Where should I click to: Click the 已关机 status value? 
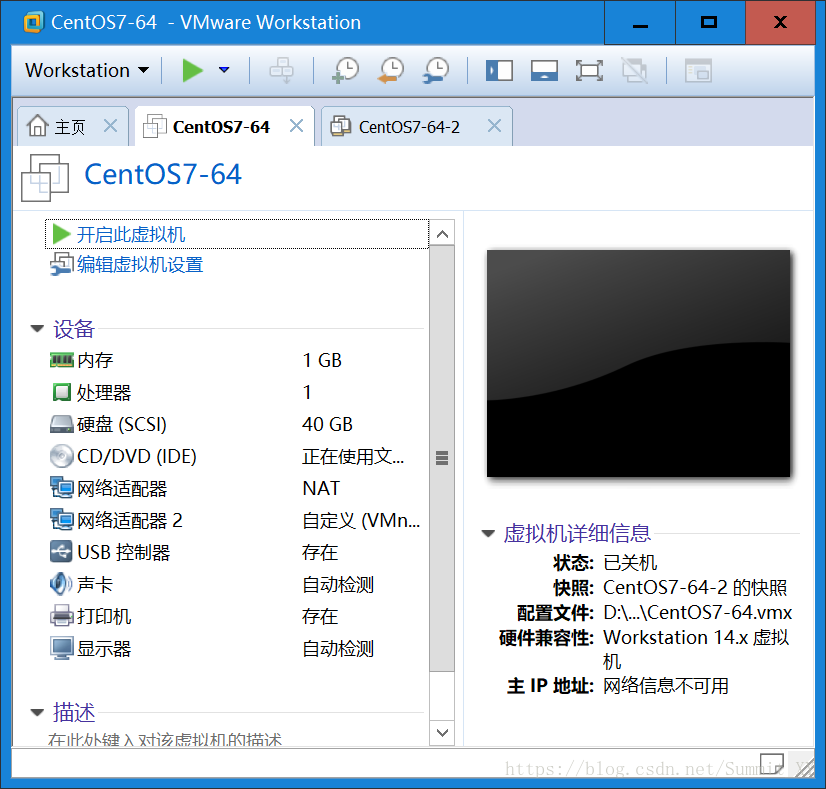tap(630, 563)
